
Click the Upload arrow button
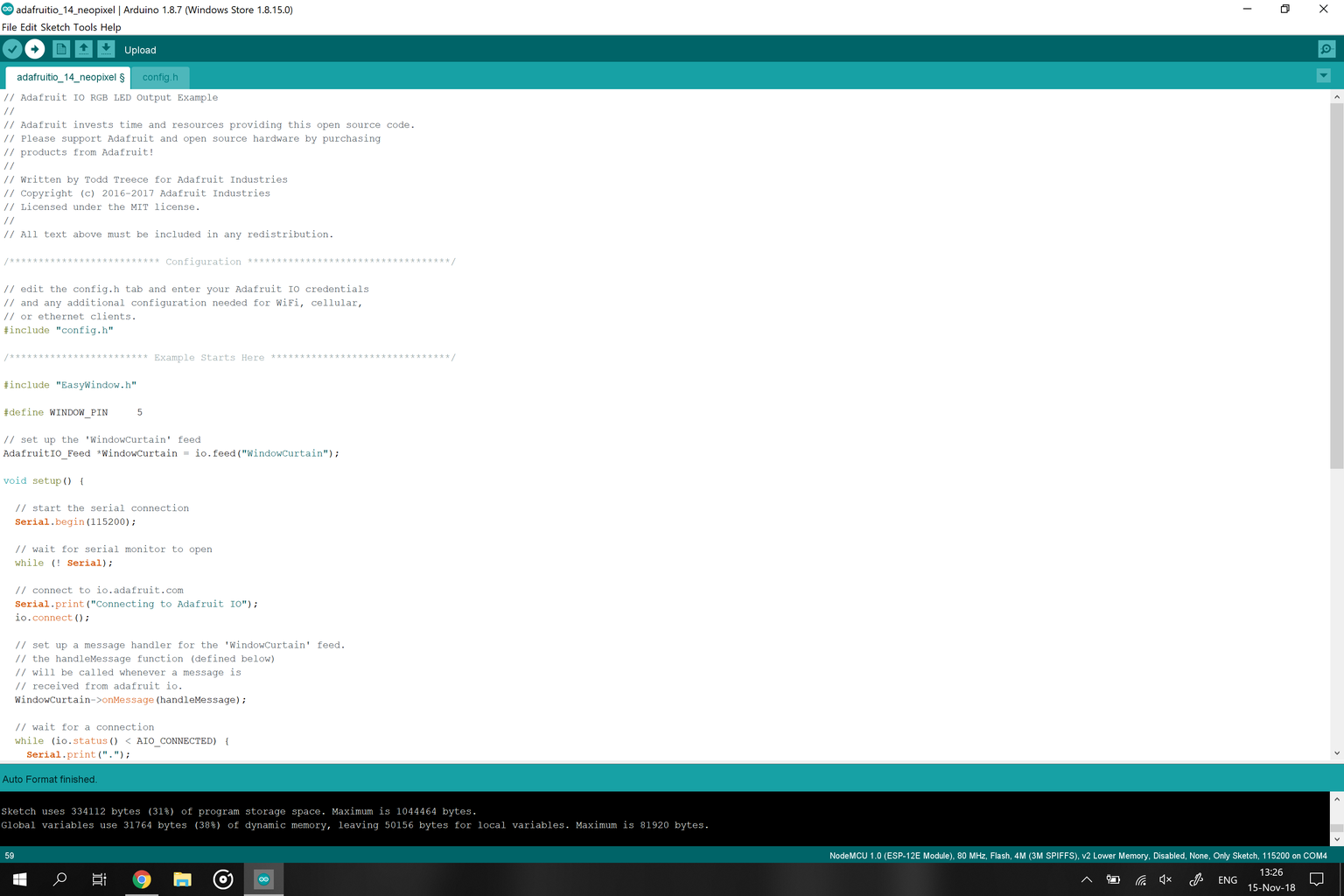[x=35, y=49]
